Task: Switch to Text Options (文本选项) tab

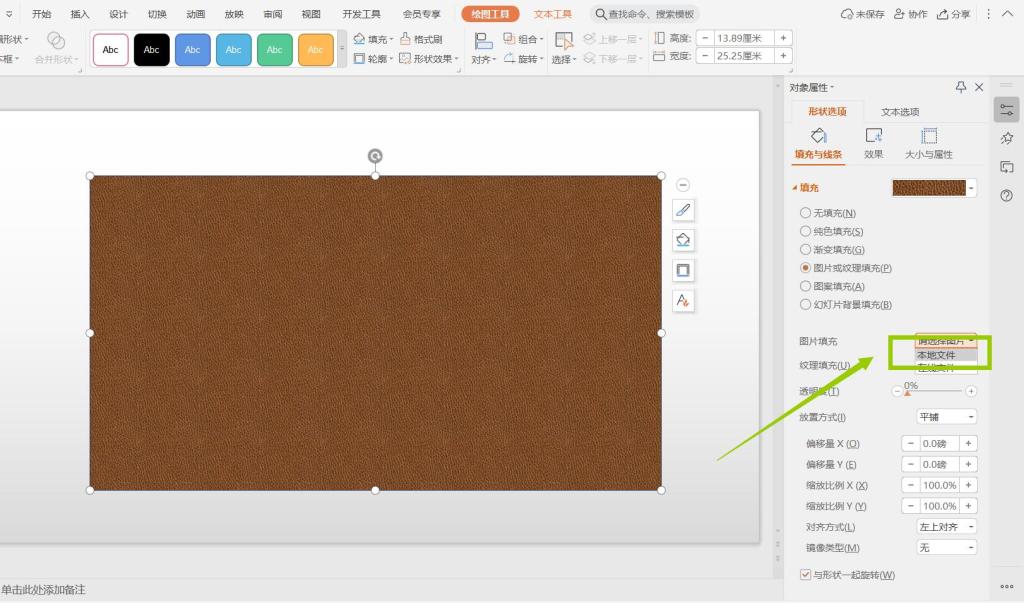Action: tap(900, 112)
